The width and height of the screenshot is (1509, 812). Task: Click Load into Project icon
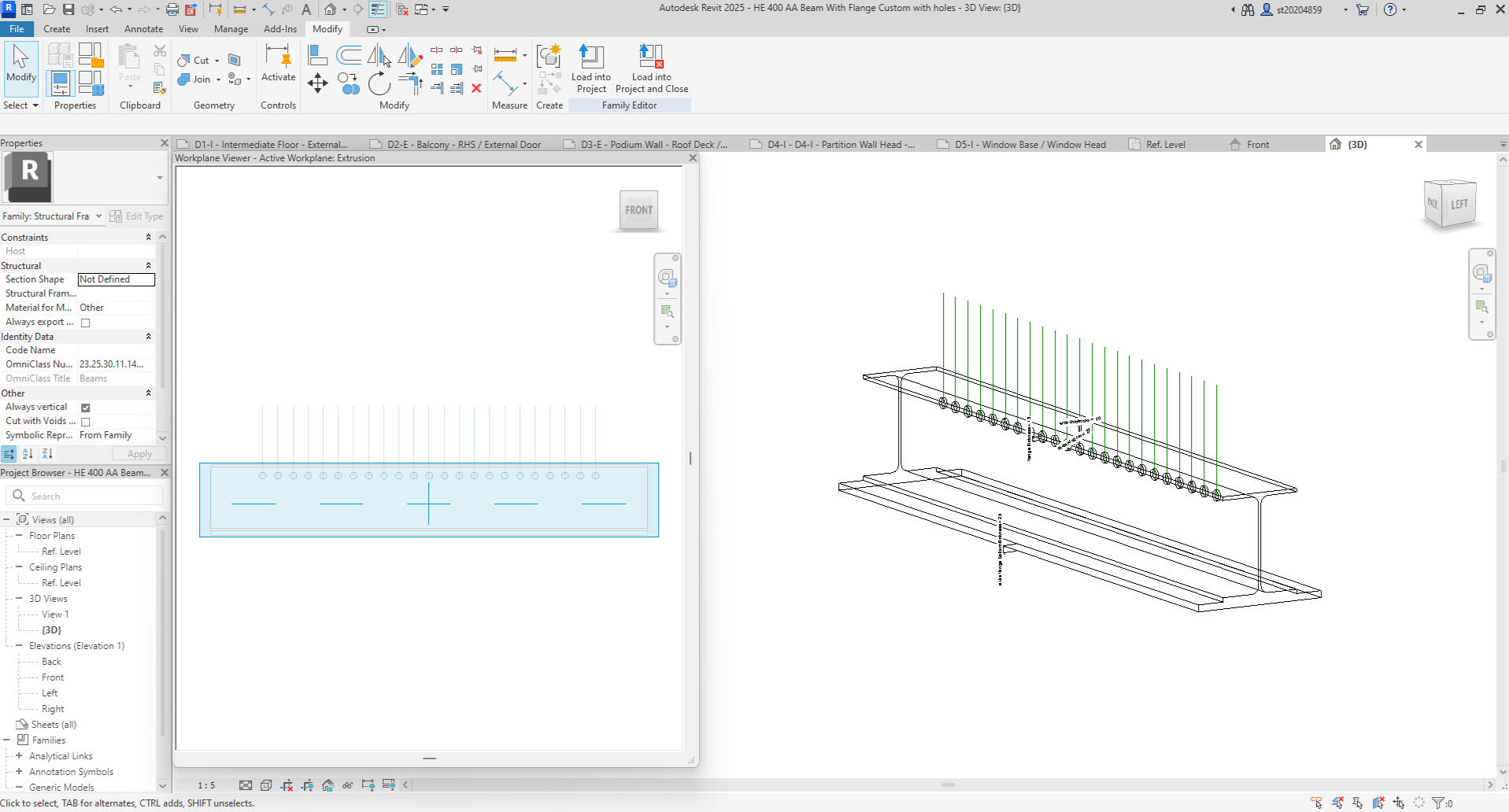[x=591, y=69]
